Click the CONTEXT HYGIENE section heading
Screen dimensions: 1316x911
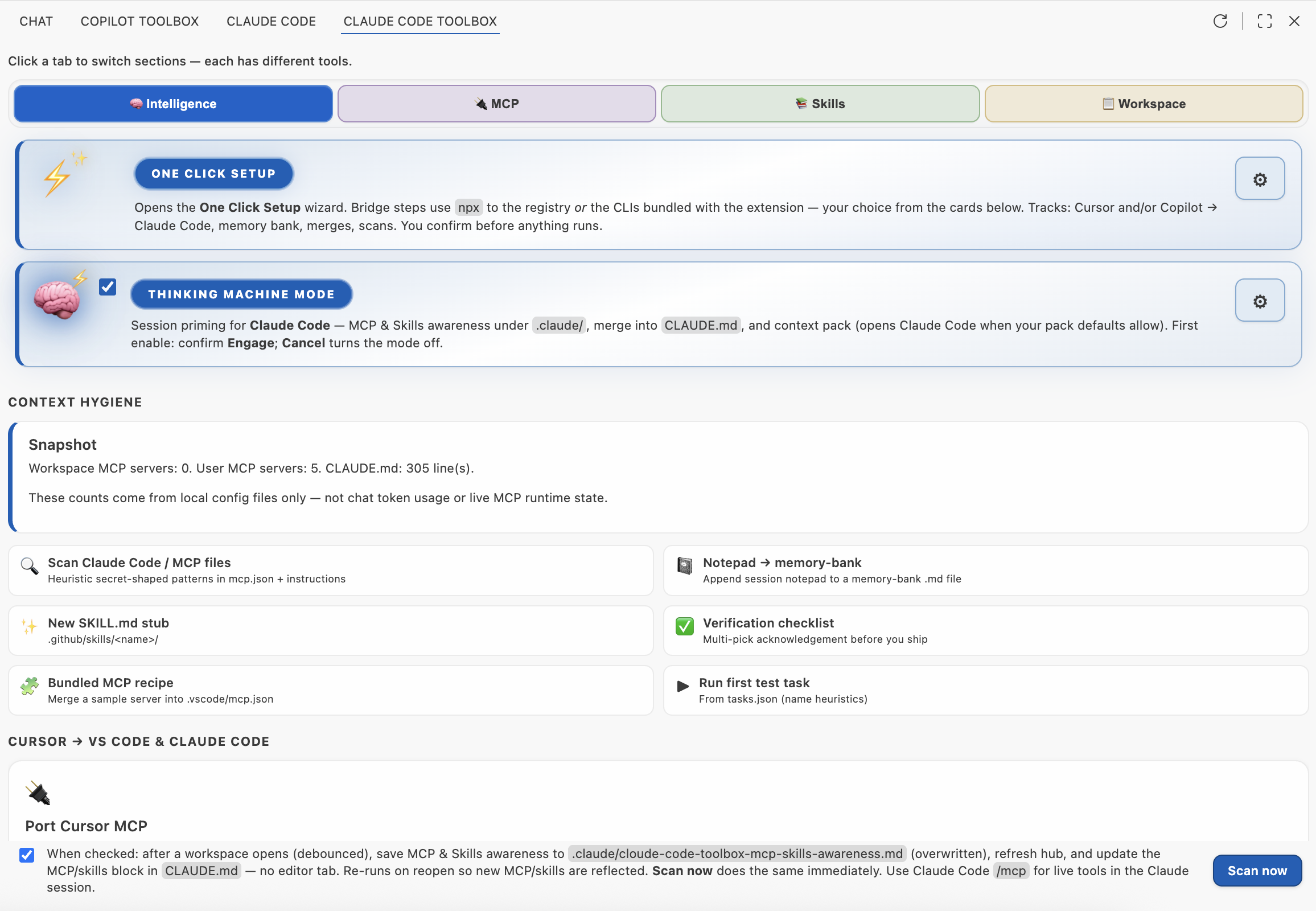[75, 402]
